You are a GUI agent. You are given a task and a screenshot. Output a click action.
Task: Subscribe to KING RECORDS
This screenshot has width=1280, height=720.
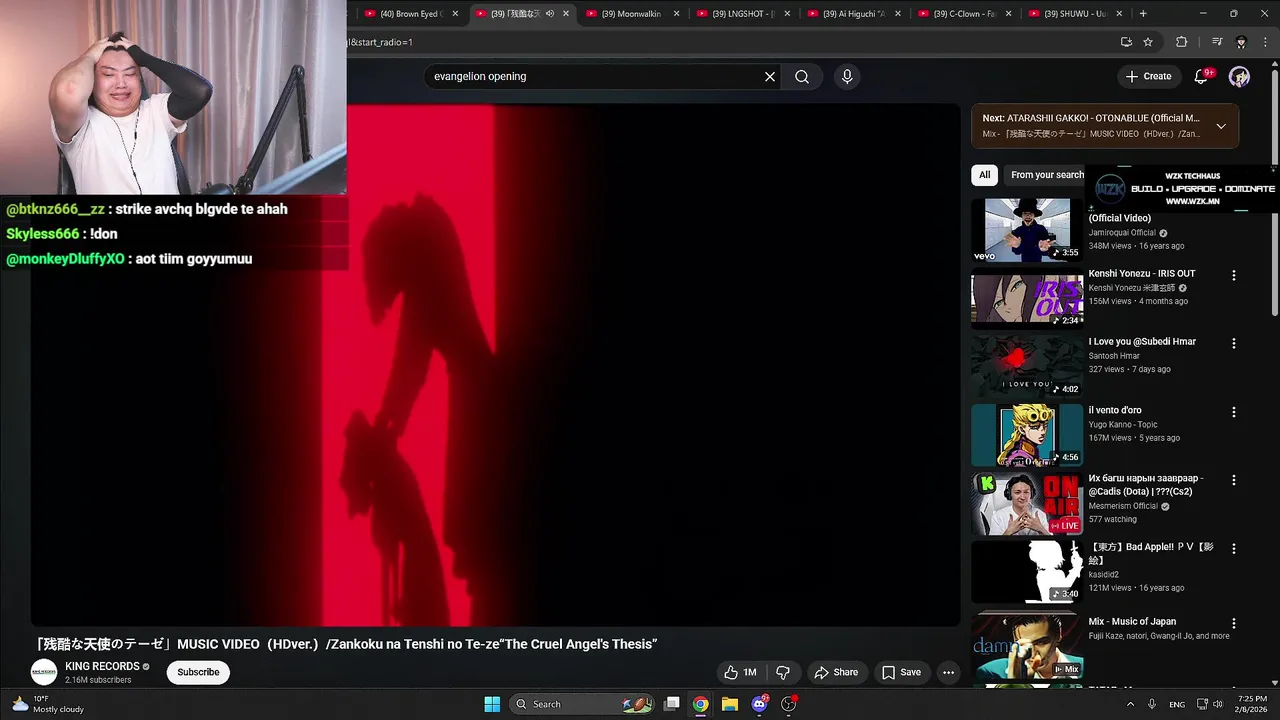[198, 672]
